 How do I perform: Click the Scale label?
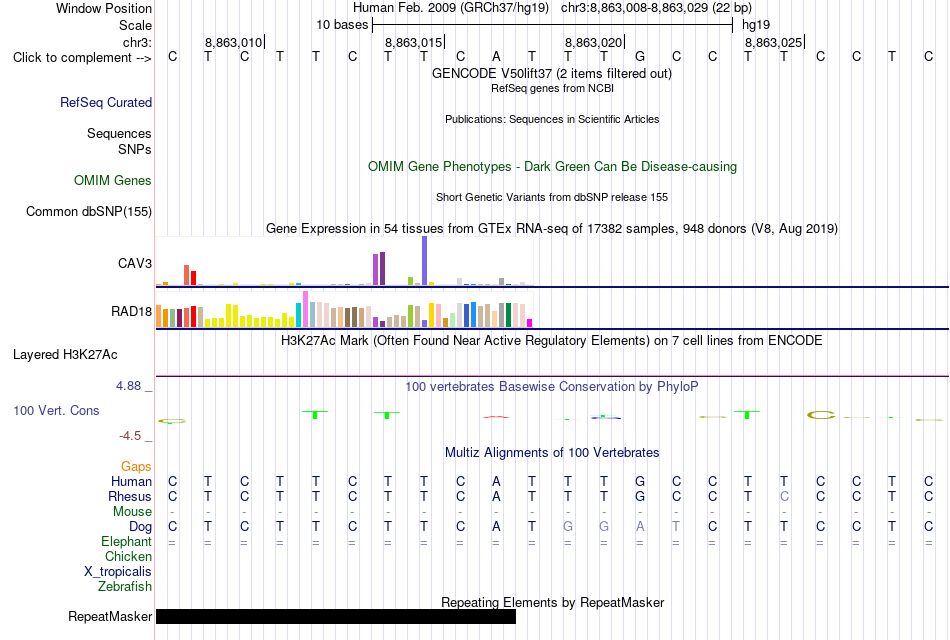click(135, 25)
